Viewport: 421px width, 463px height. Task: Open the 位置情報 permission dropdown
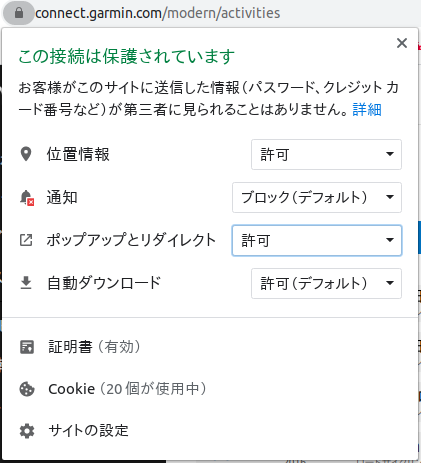326,155
